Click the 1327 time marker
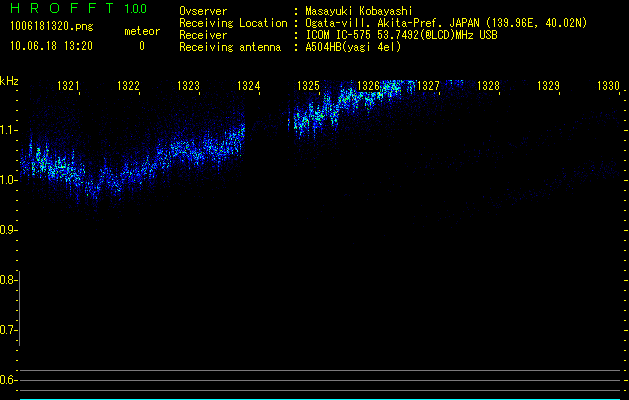629x400 pixels. coord(428,85)
